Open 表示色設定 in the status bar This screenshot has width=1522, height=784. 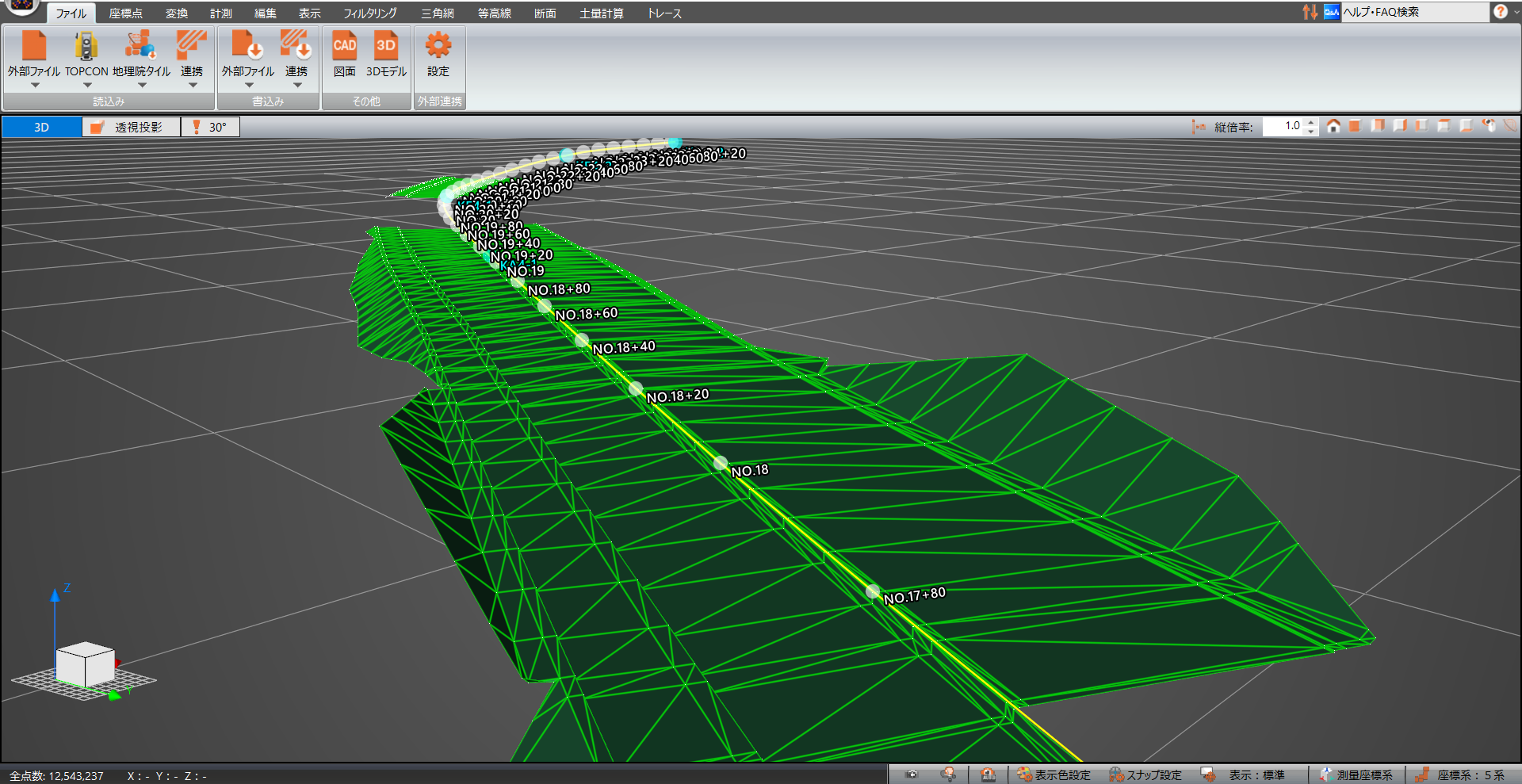1054,774
